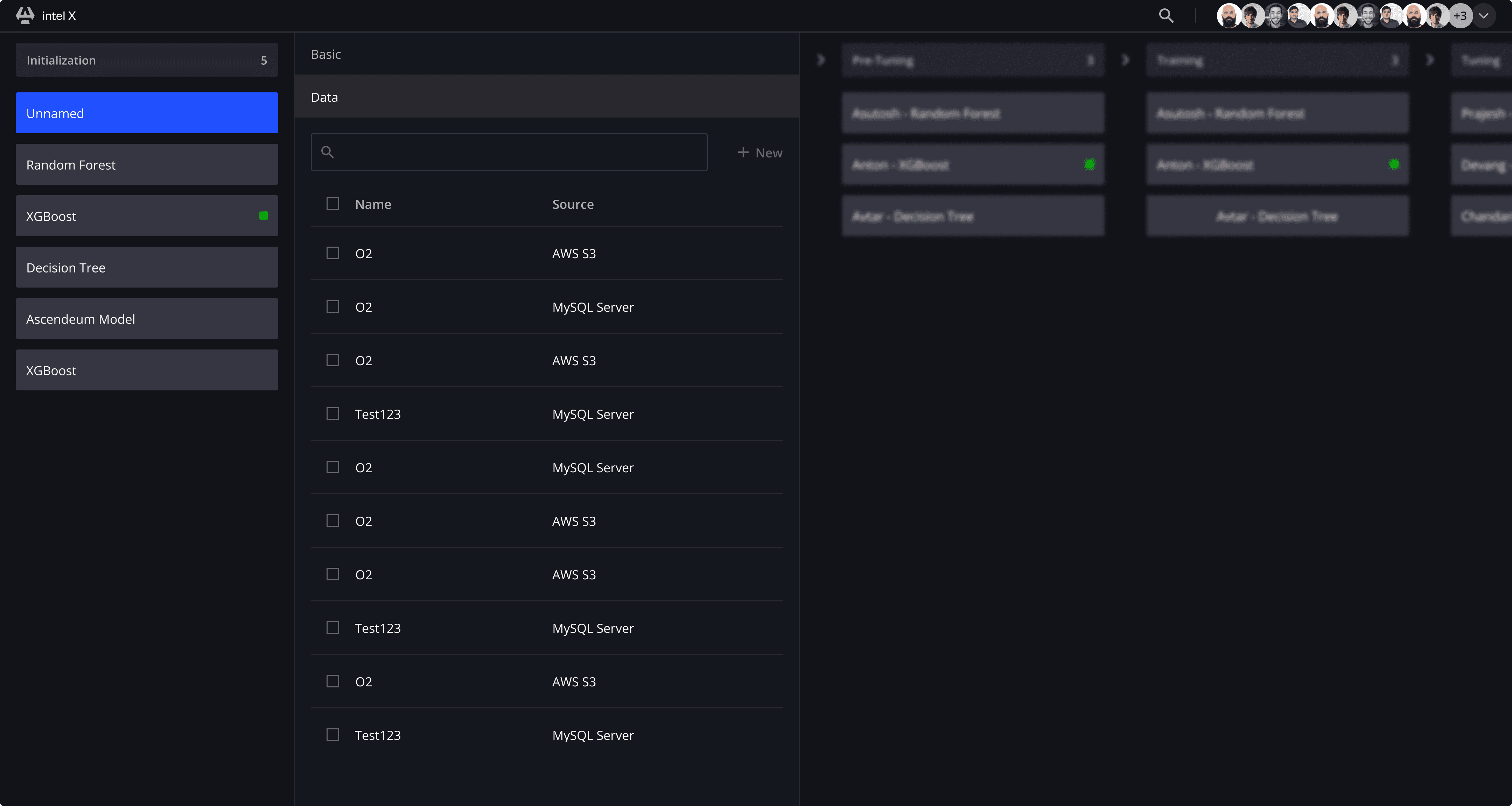The height and width of the screenshot is (806, 1512).
Task: Click into the data search field
Action: tap(517, 153)
